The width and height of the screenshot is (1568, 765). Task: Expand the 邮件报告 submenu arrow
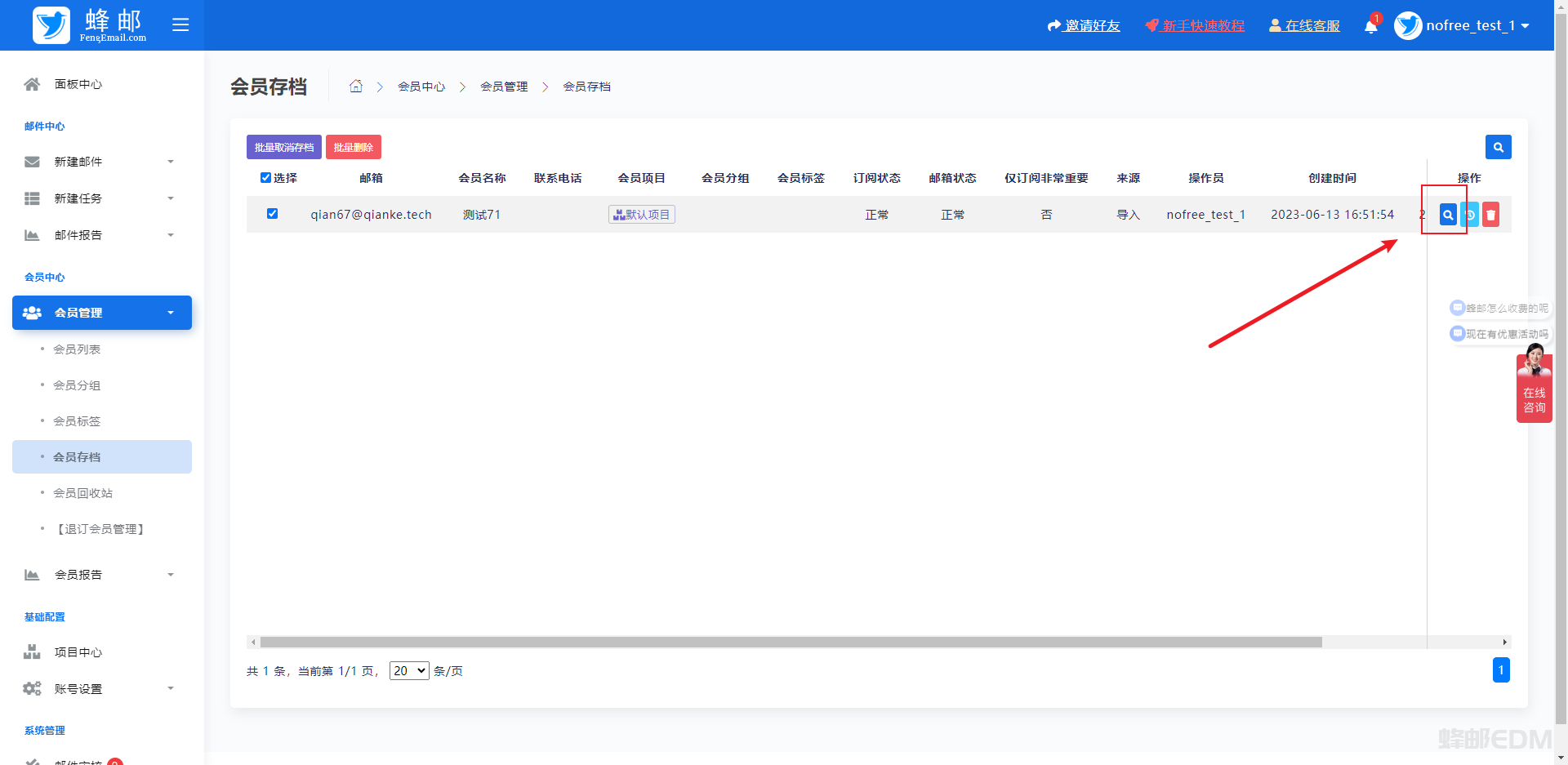[x=171, y=235]
